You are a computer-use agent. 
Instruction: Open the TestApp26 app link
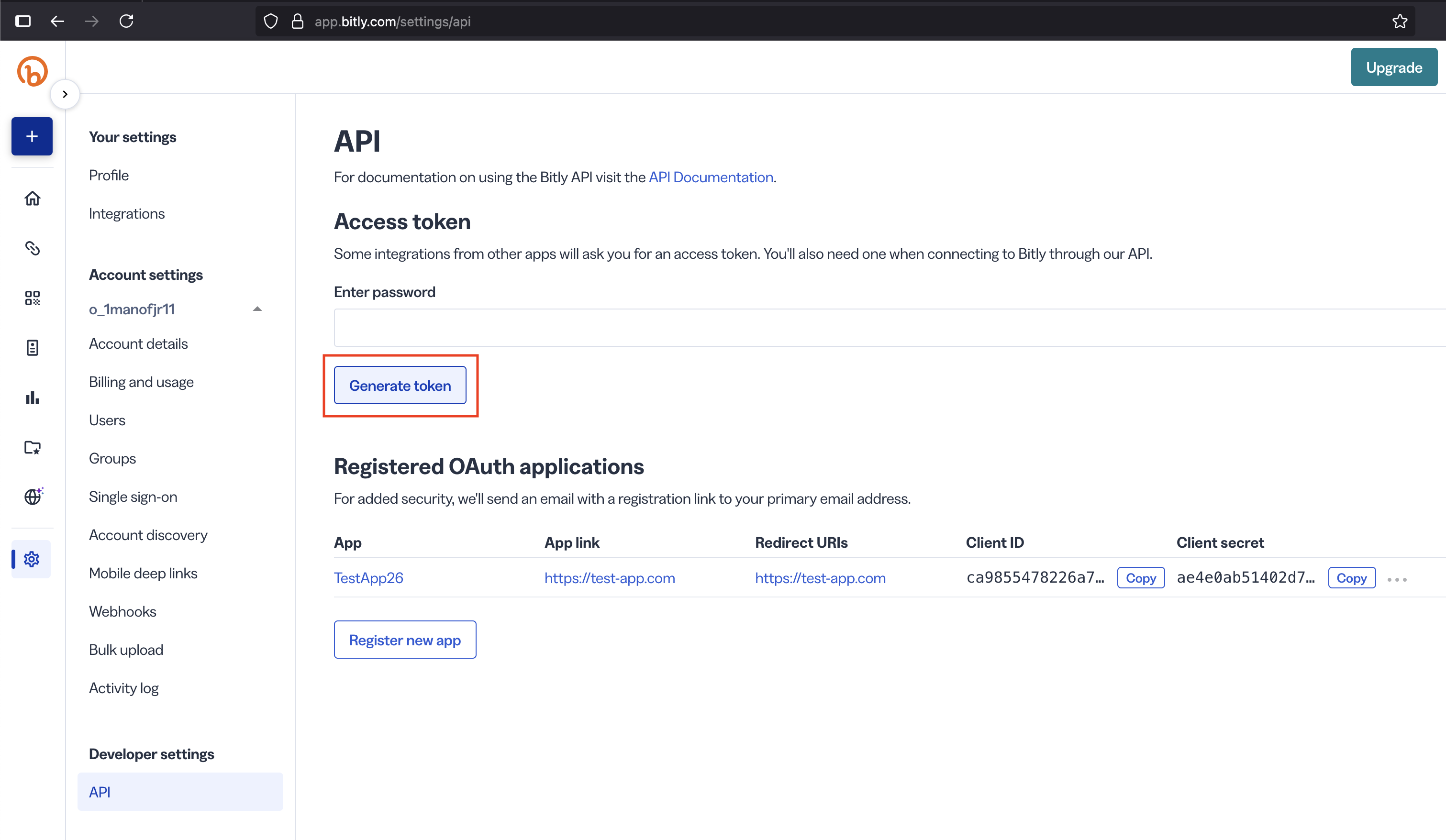click(368, 578)
